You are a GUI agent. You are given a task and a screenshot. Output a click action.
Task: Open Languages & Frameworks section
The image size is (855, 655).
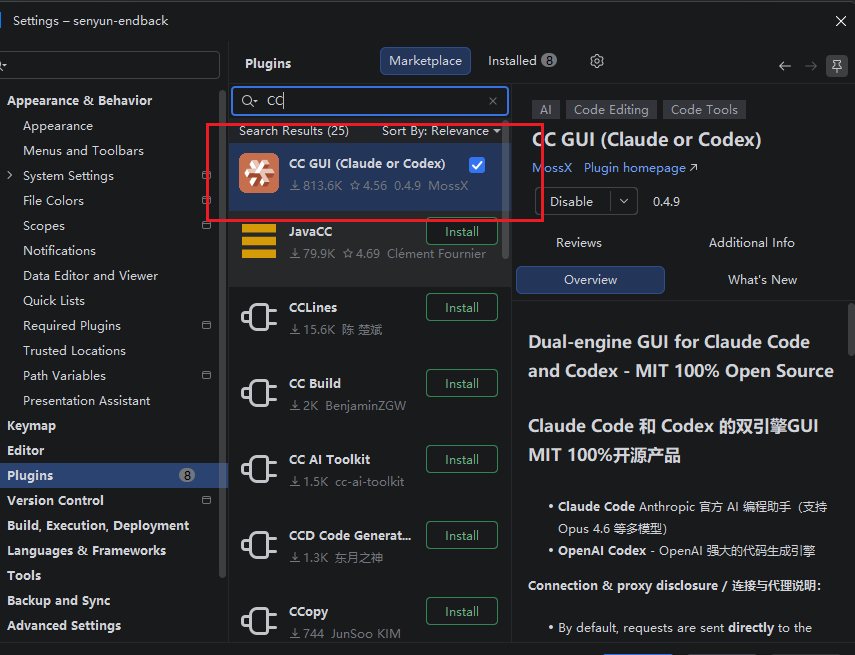(86, 550)
